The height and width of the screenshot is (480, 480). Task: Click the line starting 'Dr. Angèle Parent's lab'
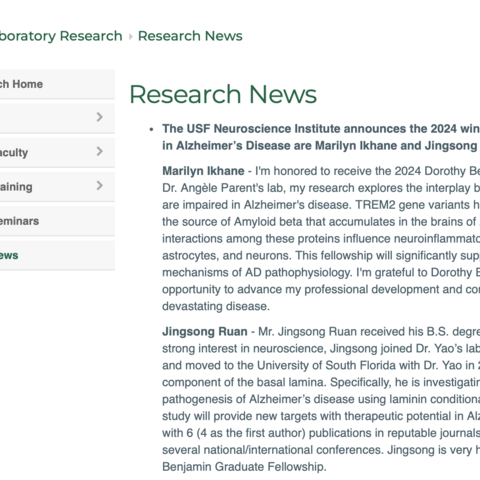(x=321, y=188)
